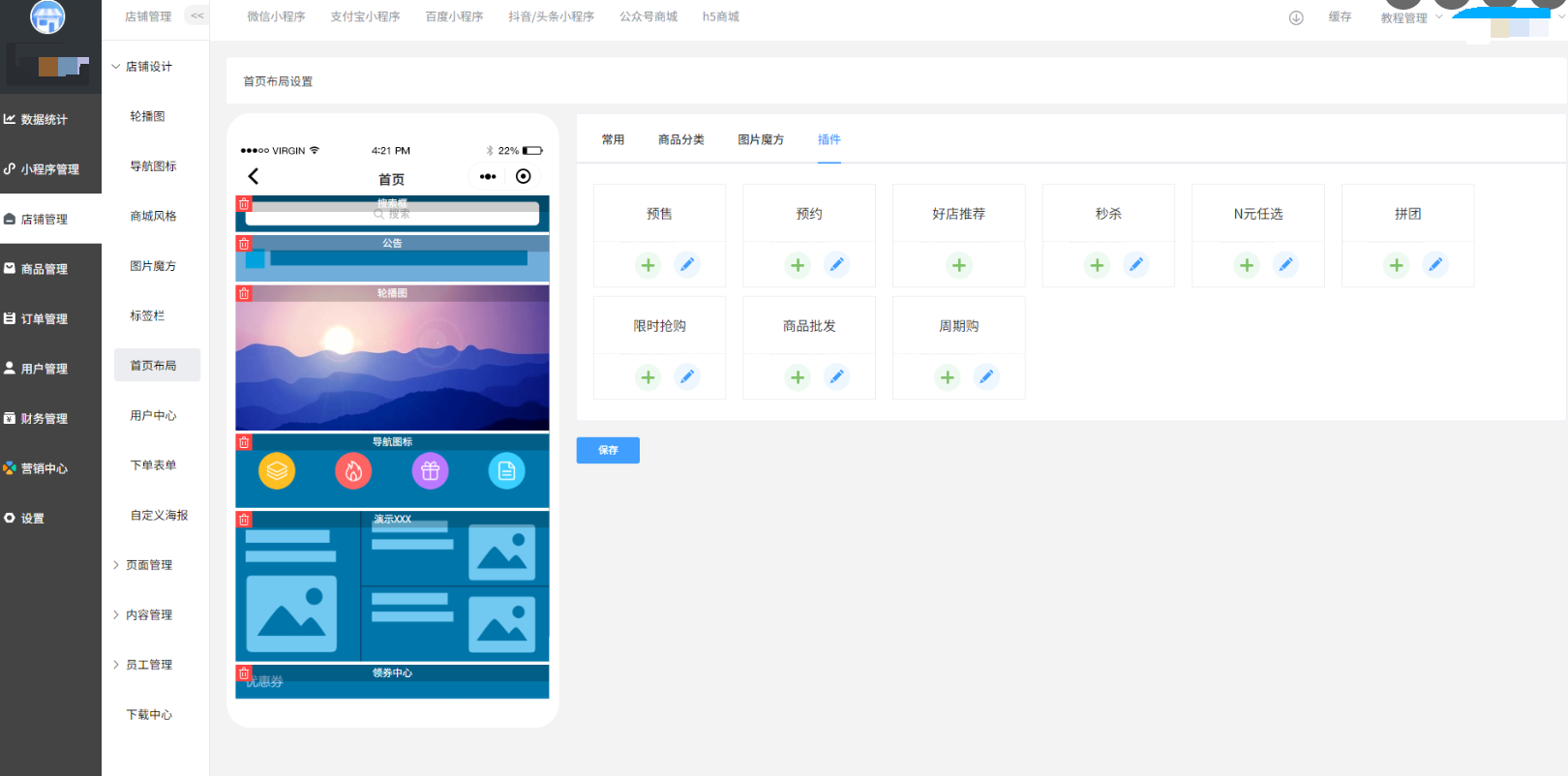Viewport: 1568px width, 776px height.
Task: Expand the 页面管理 menu group
Action: (x=148, y=565)
